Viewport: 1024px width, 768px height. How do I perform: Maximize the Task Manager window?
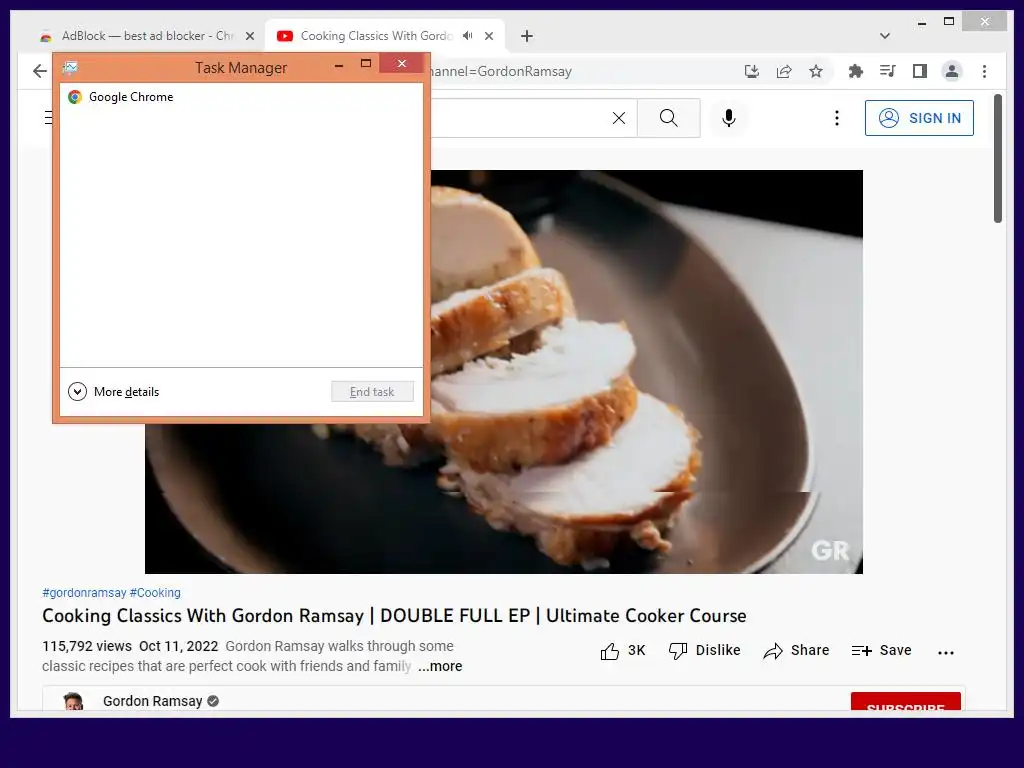366,63
